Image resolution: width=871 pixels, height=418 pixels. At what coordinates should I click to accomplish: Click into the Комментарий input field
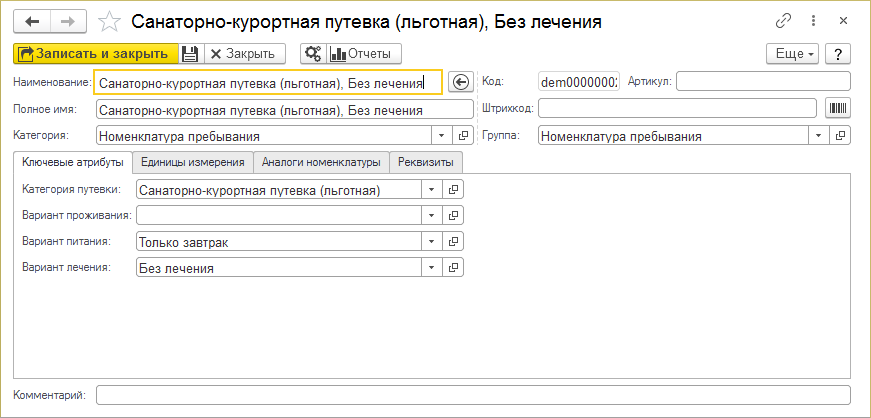pos(472,394)
